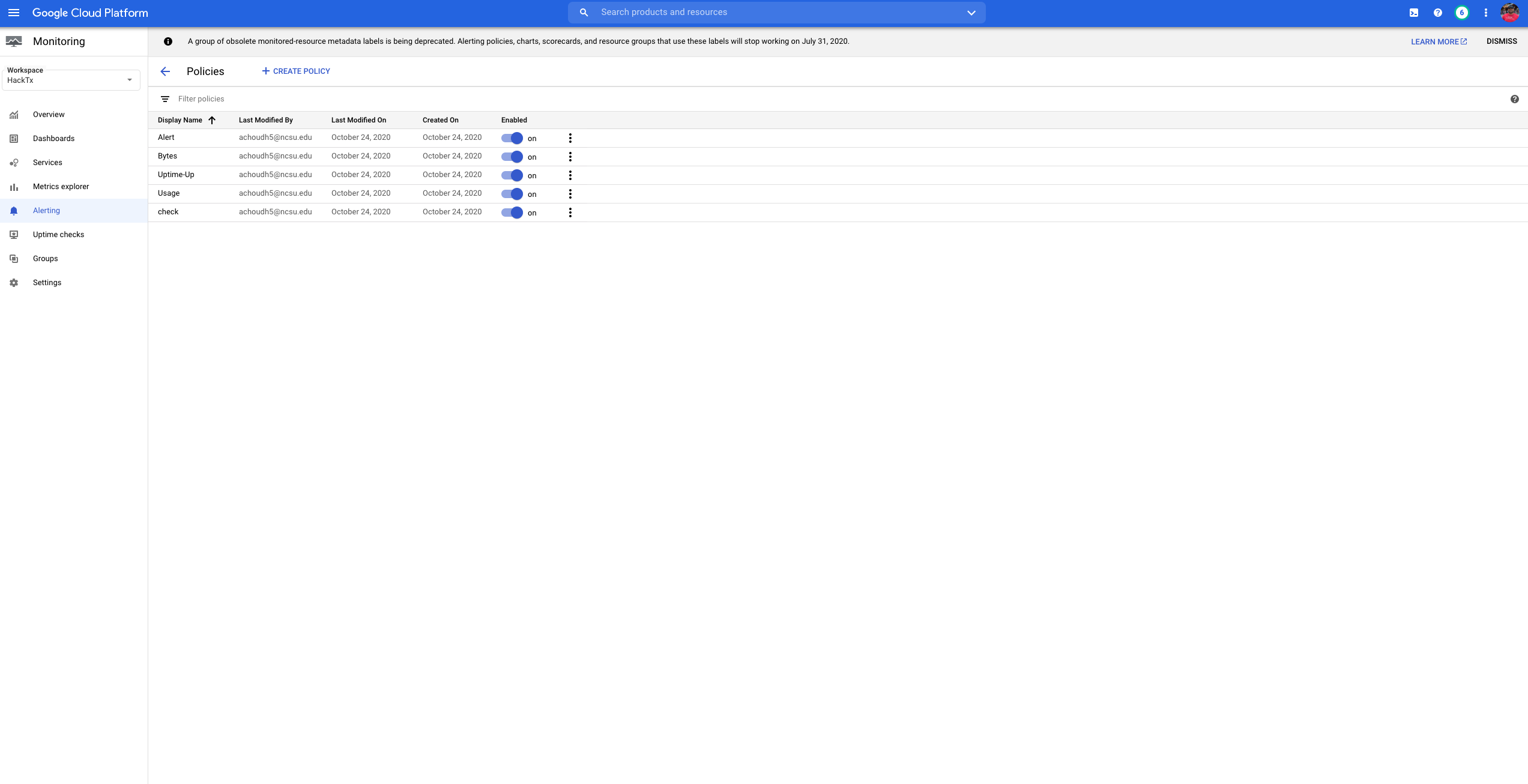Open Metrics explorer in sidebar

pos(61,187)
